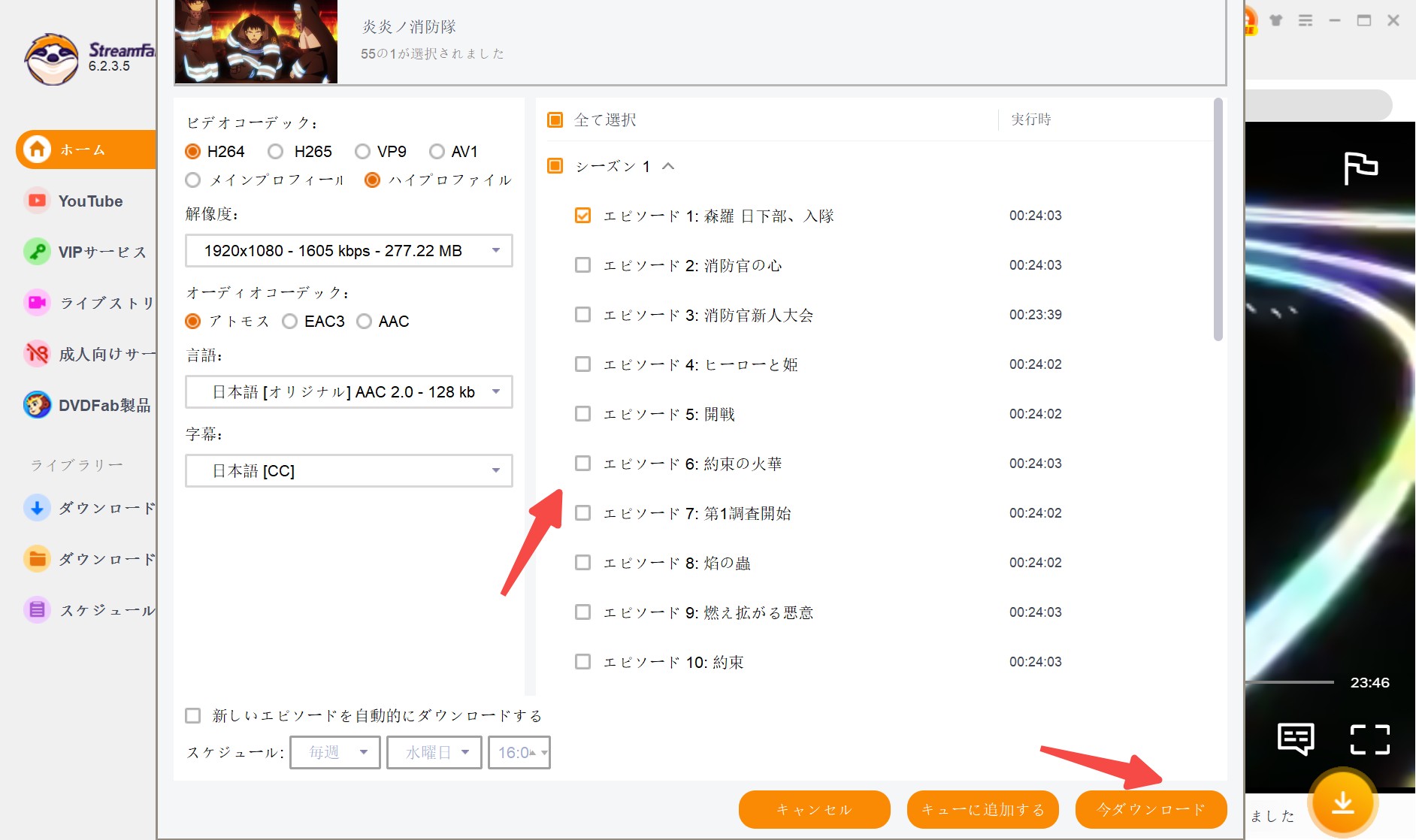
Task: Click the YouTube icon in the sidebar
Action: click(37, 201)
